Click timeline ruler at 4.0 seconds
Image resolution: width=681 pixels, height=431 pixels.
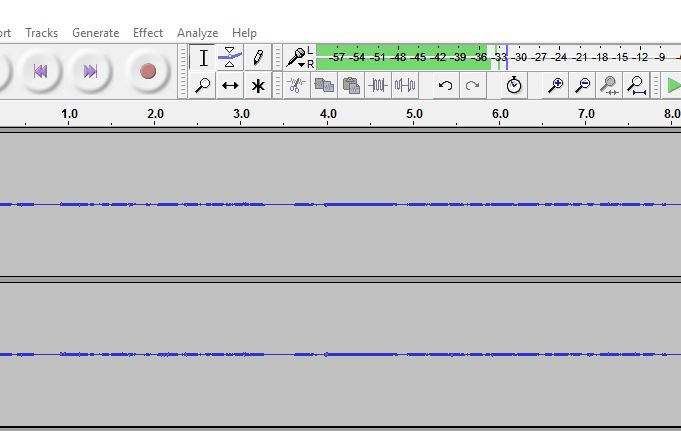(x=328, y=115)
